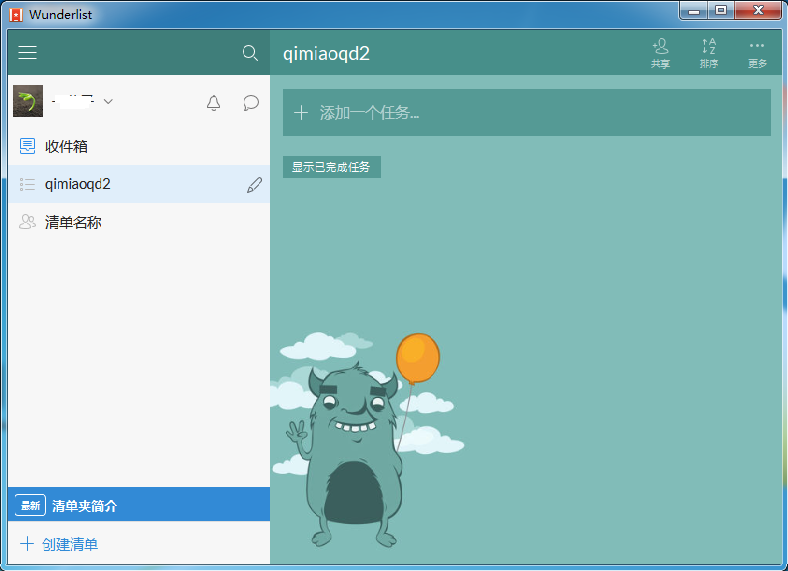The image size is (788, 571).
Task: Click the Wunderlist app icon in title bar
Action: 16,15
